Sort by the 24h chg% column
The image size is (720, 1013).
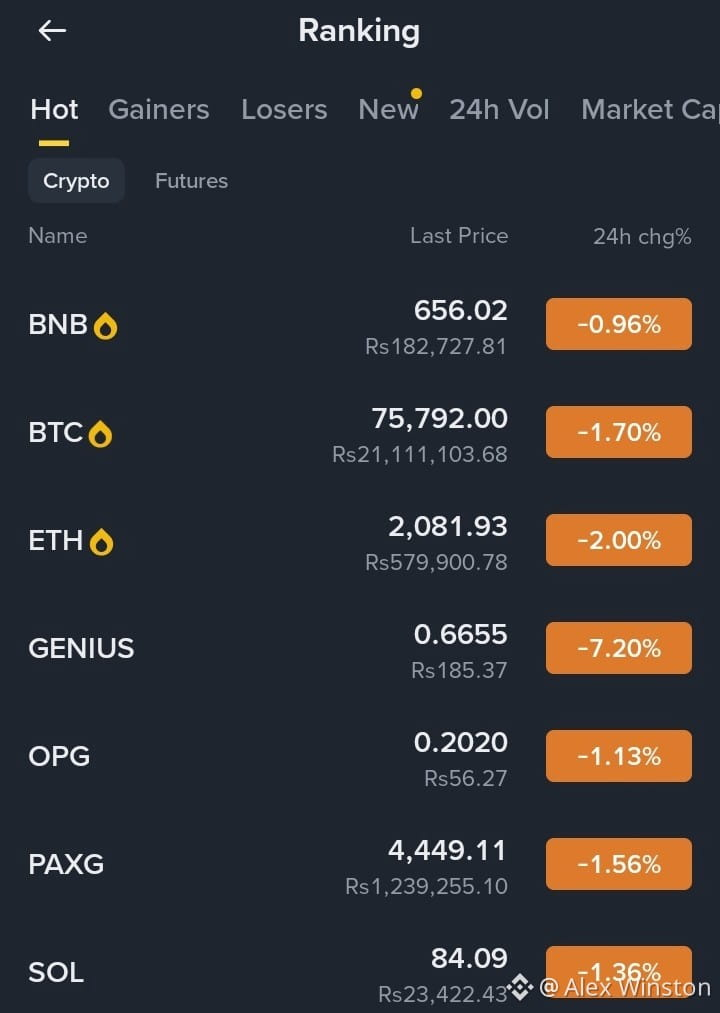coord(642,236)
